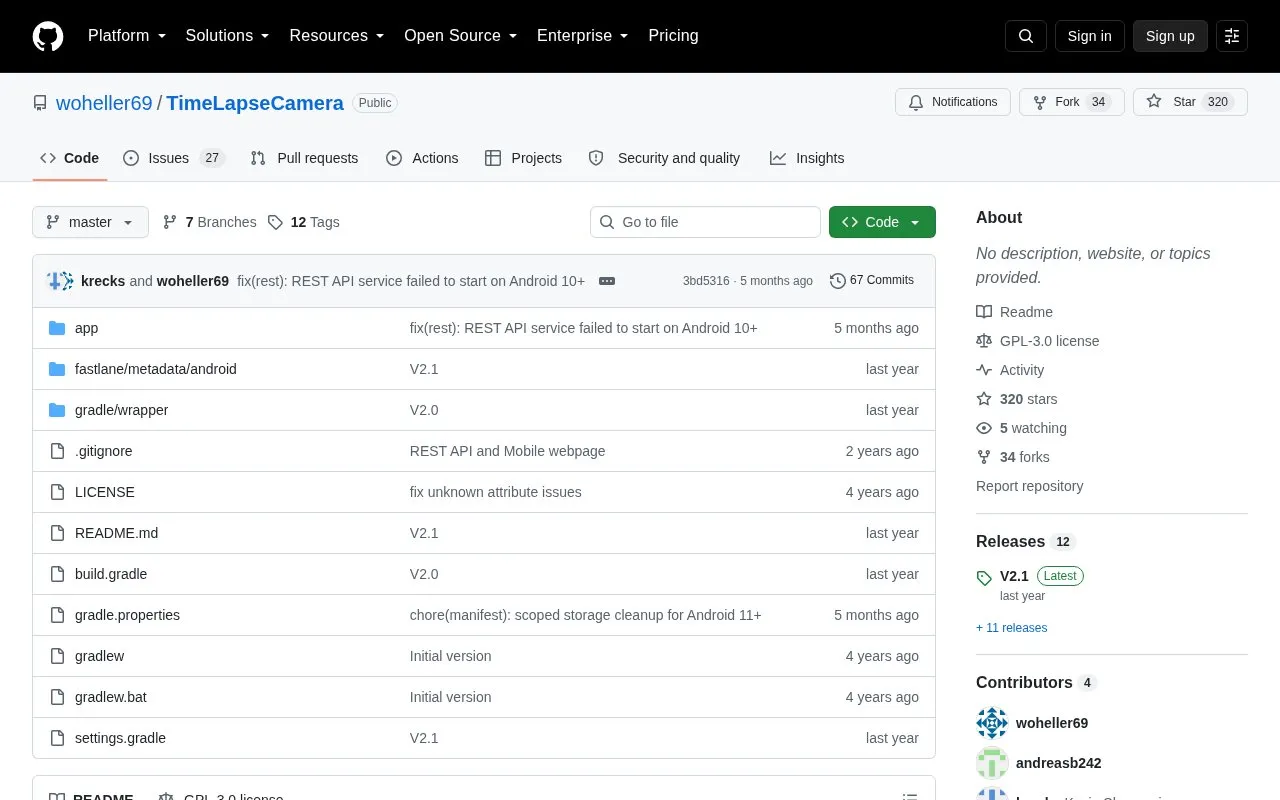Open the Actions tab
Image resolution: width=1280 pixels, height=800 pixels.
click(422, 158)
